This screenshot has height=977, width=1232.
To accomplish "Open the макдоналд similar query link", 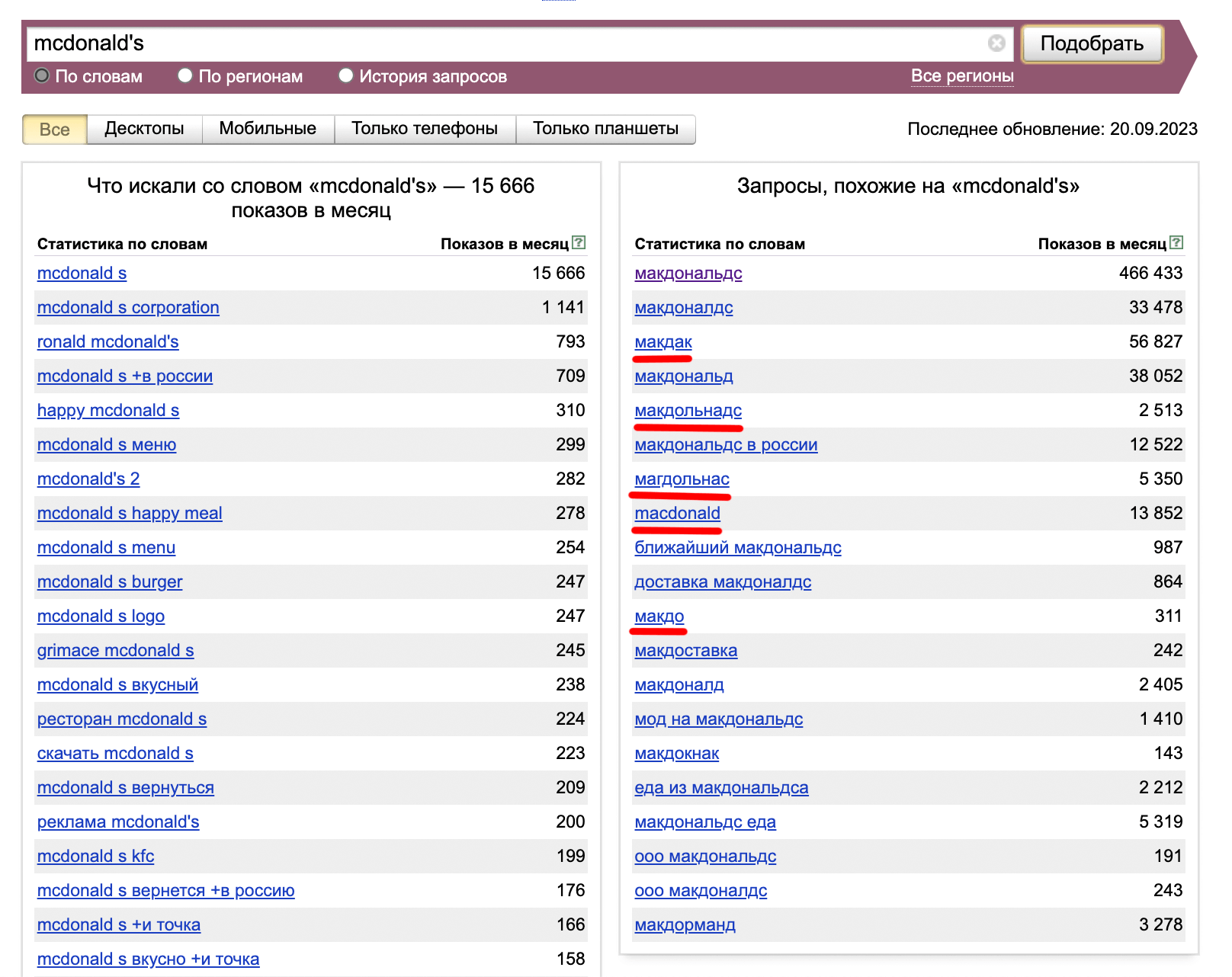I will (x=679, y=684).
